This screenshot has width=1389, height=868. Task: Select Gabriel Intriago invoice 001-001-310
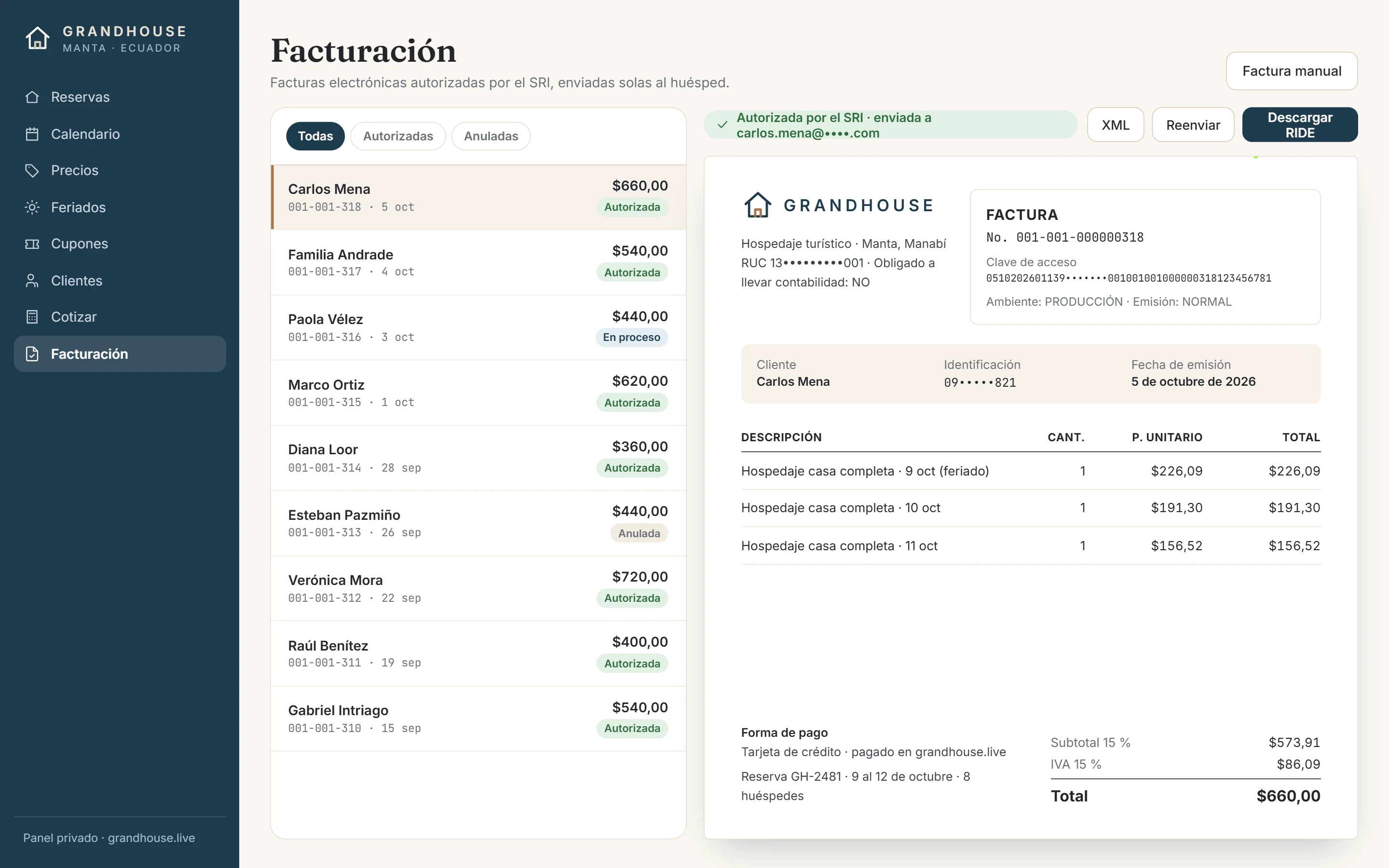(x=479, y=718)
